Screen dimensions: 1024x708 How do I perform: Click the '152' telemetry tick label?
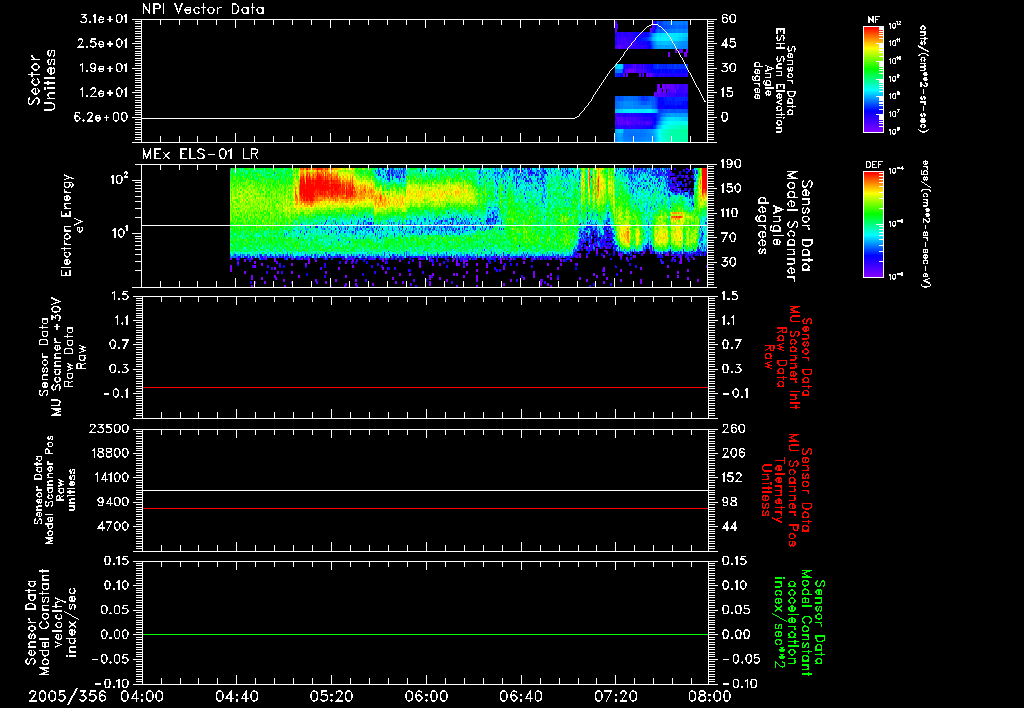731,477
